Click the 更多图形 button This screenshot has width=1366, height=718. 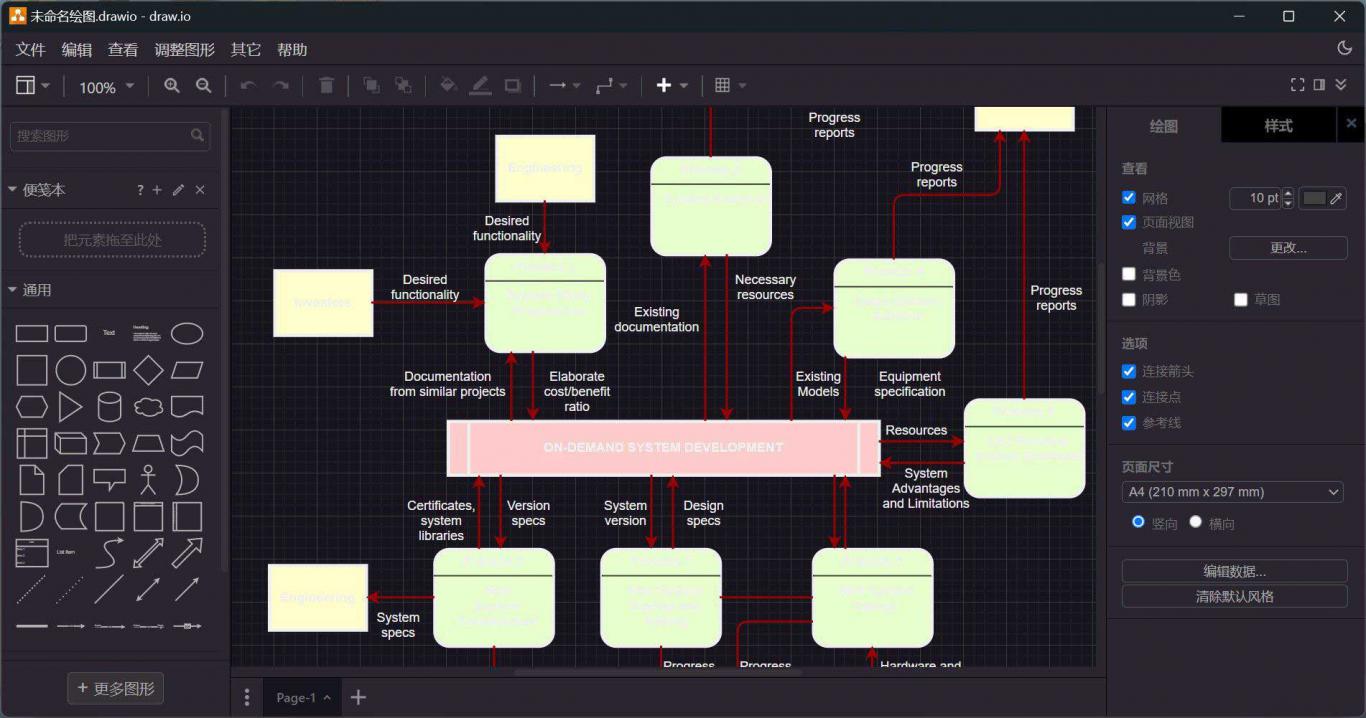pyautogui.click(x=114, y=688)
